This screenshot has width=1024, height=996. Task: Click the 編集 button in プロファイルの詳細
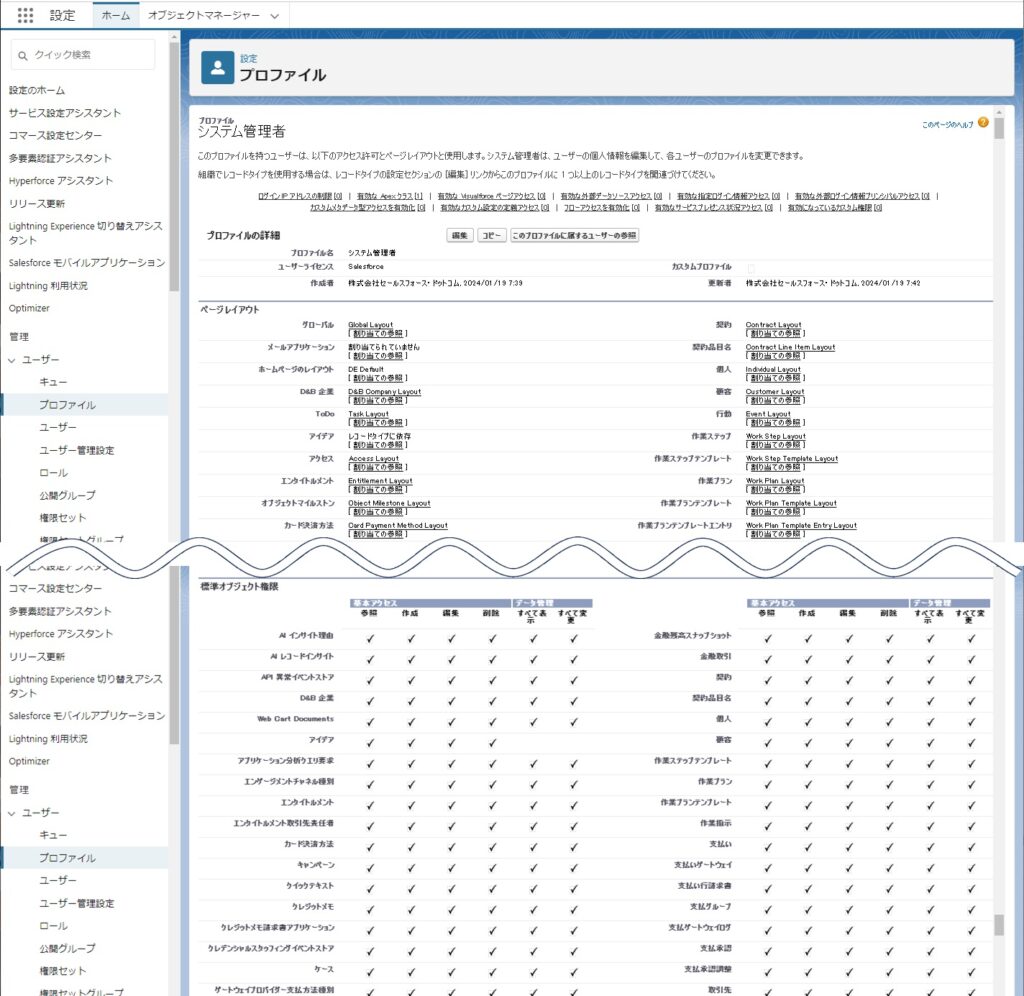click(x=459, y=235)
